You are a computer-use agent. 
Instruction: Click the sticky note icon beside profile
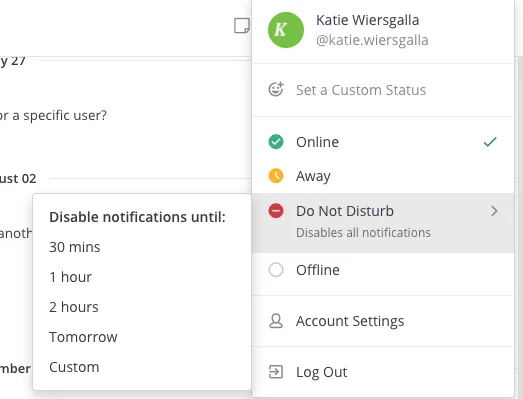coord(242,26)
